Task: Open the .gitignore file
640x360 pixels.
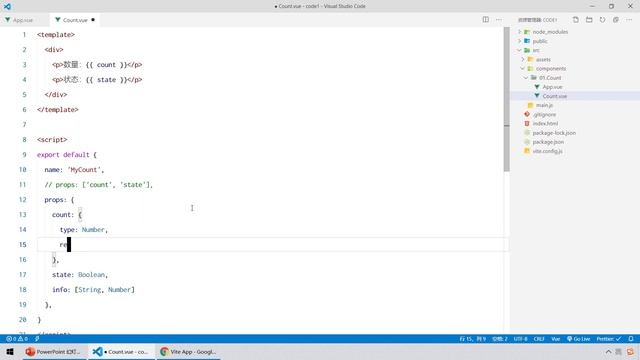Action: pos(544,114)
